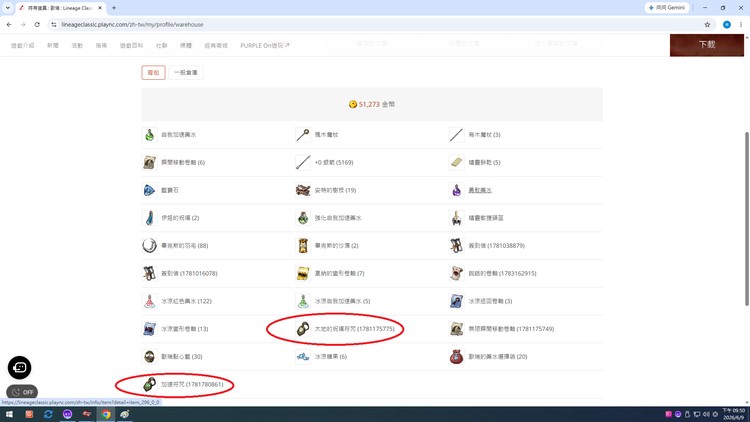This screenshot has width=750, height=422.
Task: Bookmark this page with the star icon
Action: click(x=707, y=24)
